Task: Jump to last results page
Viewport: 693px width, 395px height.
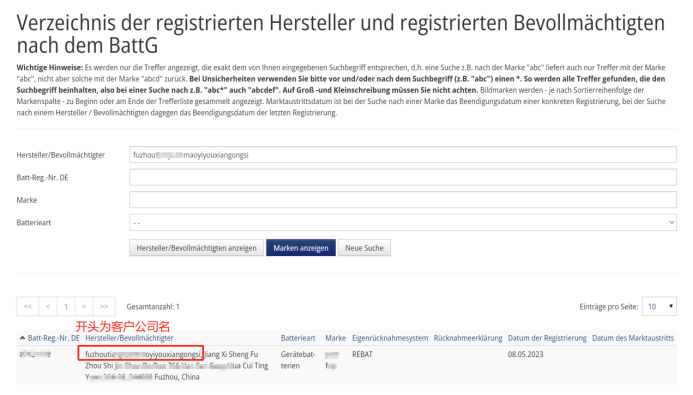Action: pos(104,306)
